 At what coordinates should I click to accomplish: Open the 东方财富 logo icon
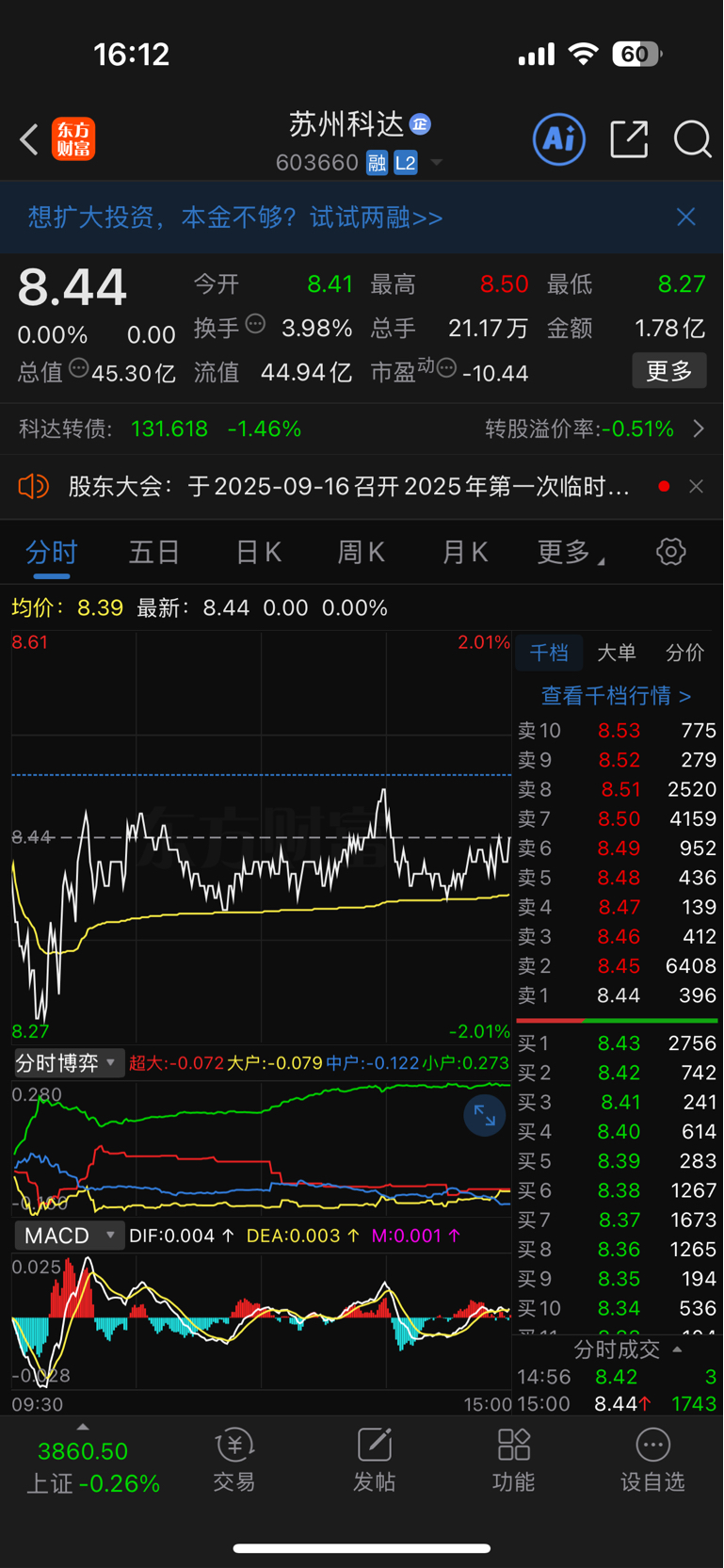[73, 139]
